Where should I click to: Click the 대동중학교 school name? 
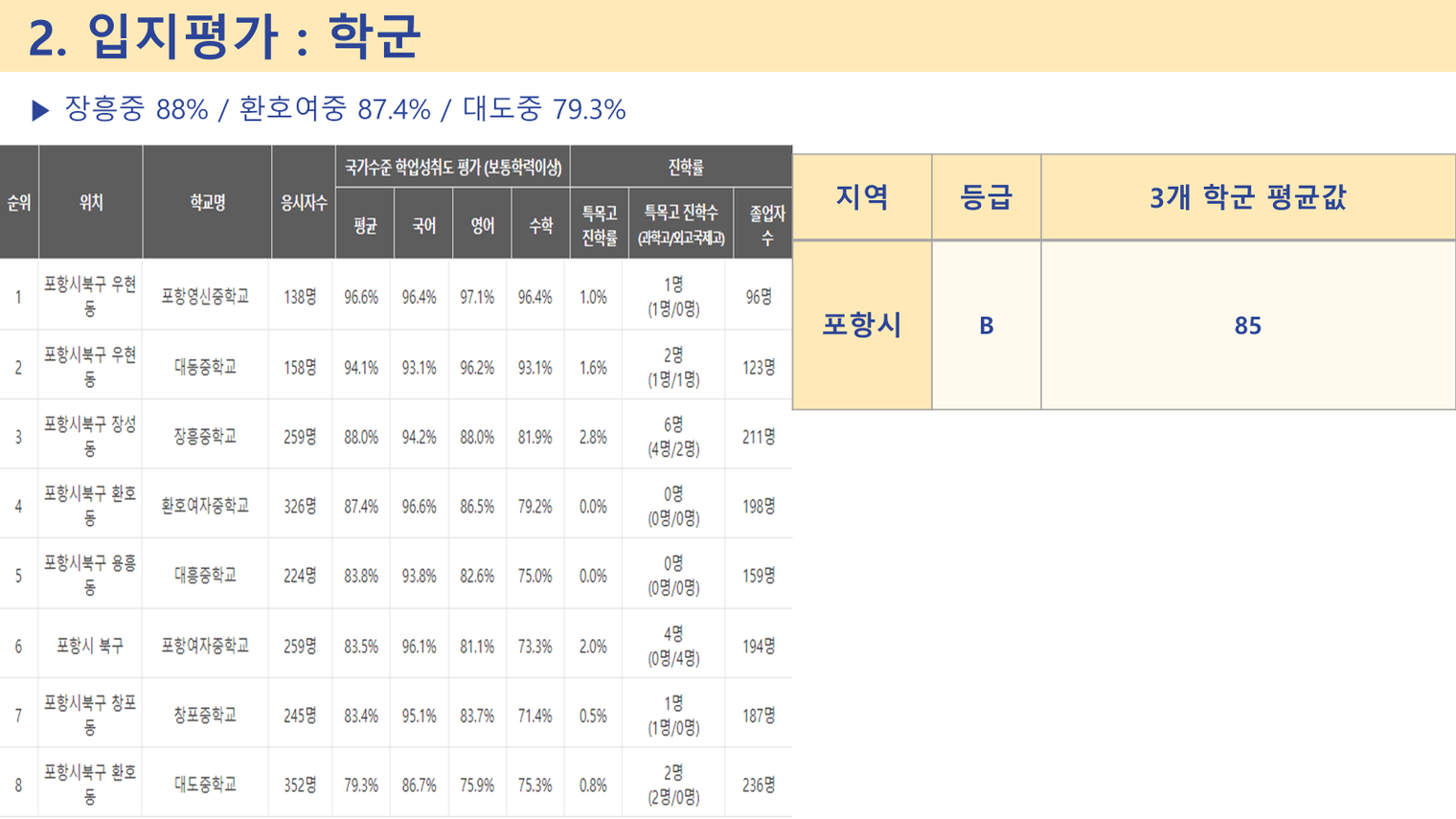pyautogui.click(x=205, y=367)
